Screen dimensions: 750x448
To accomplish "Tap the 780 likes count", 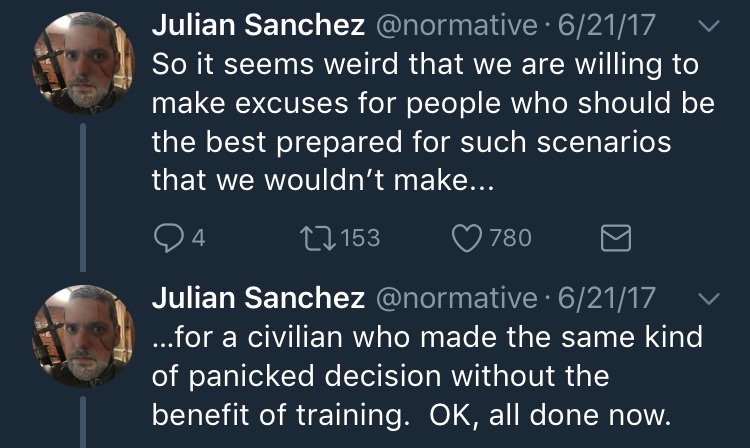I will (x=511, y=238).
